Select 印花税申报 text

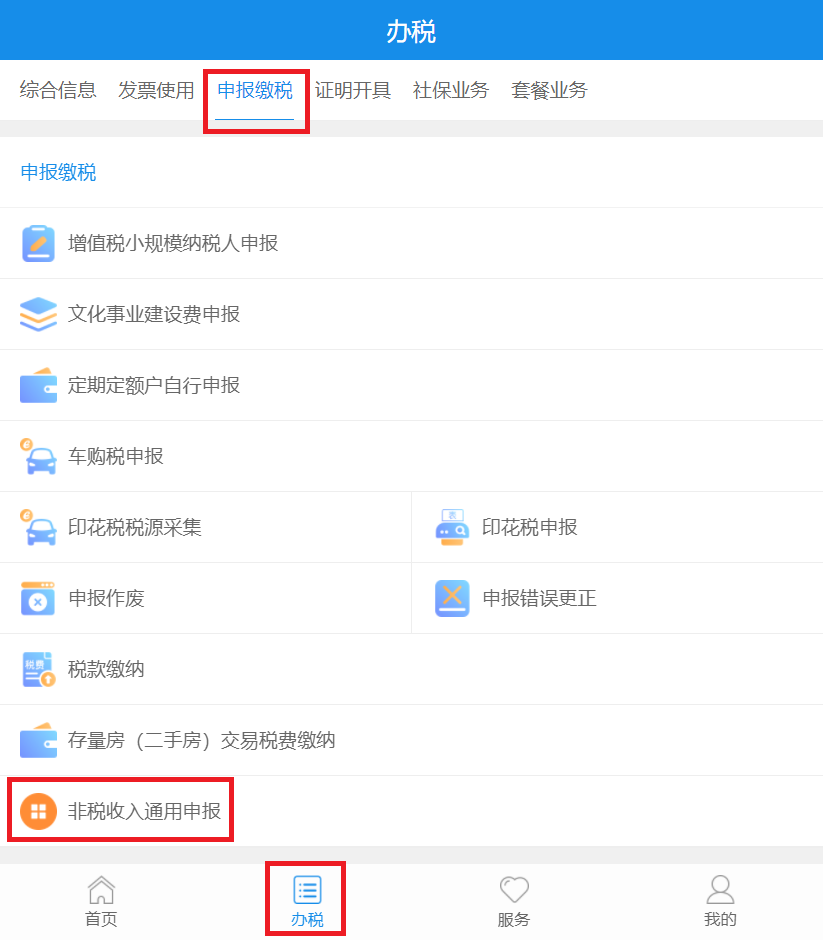point(530,528)
